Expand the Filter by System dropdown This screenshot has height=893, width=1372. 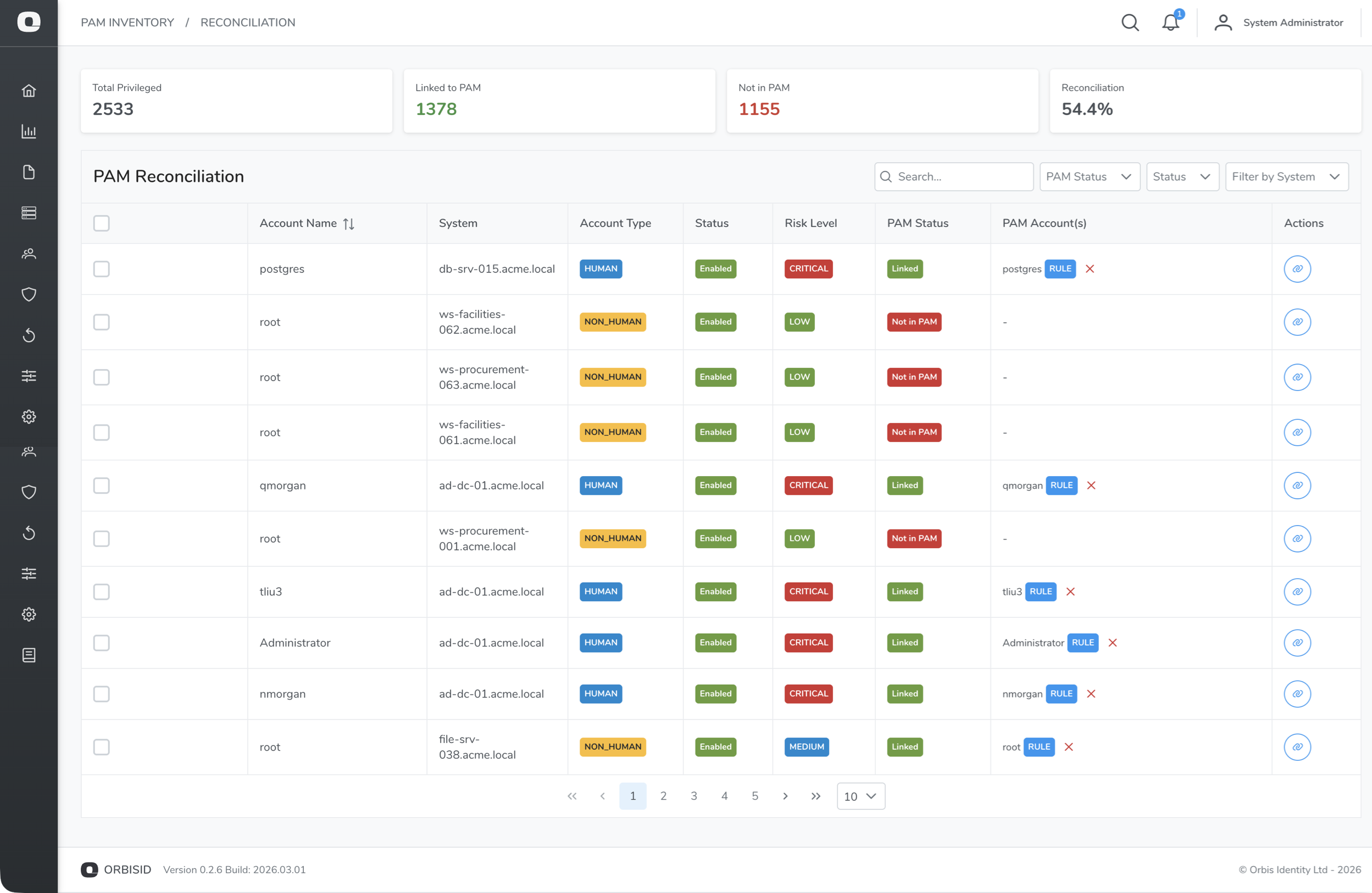(x=1286, y=177)
